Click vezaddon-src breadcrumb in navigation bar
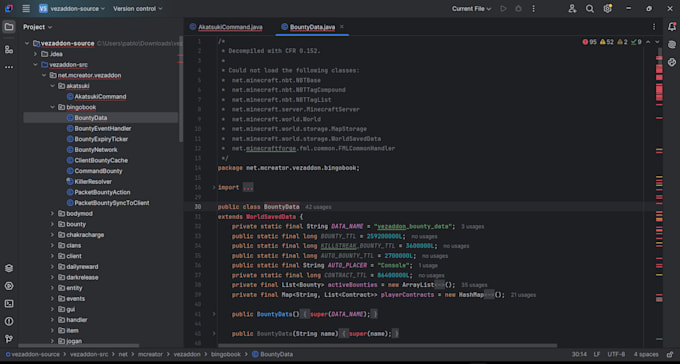This screenshot has width=680, height=364. click(x=89, y=354)
